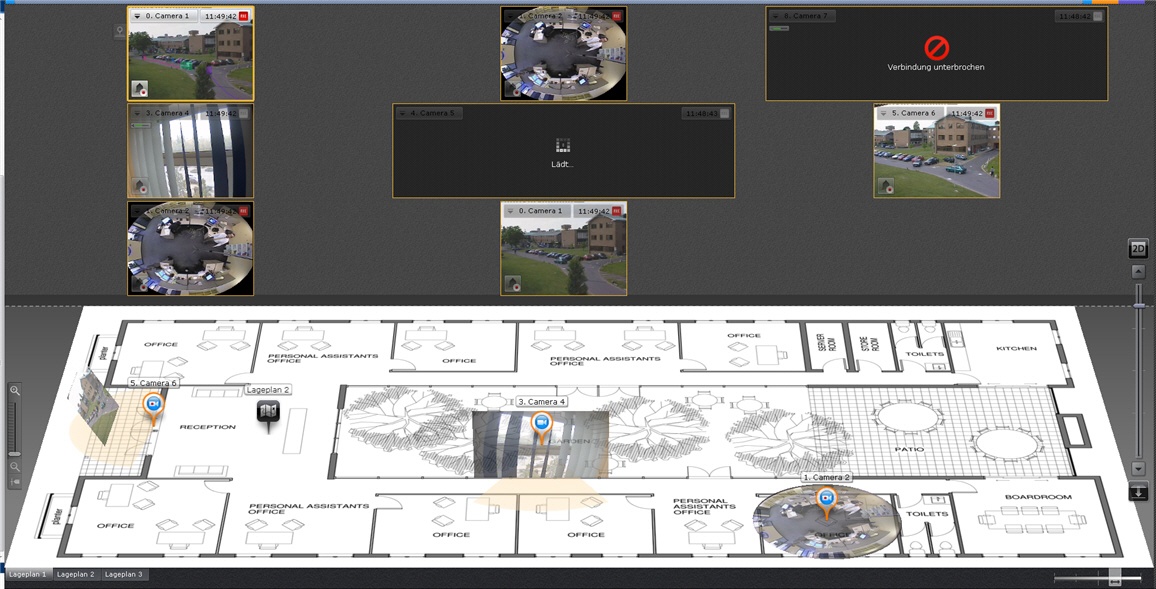The height and width of the screenshot is (589, 1156).
Task: Click the signal level bar in Camera 7 tile
Action: (x=779, y=28)
